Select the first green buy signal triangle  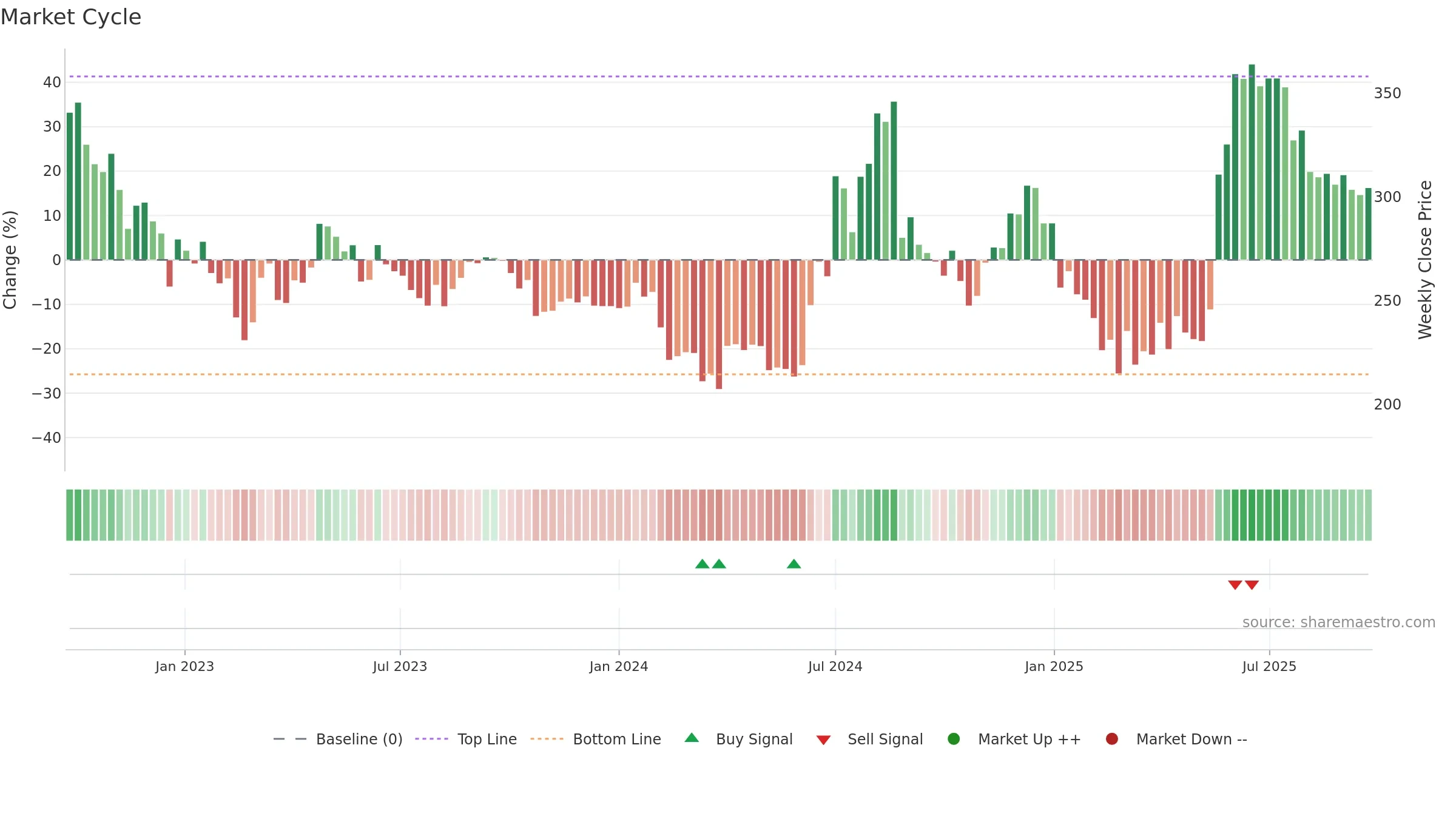pos(703,564)
